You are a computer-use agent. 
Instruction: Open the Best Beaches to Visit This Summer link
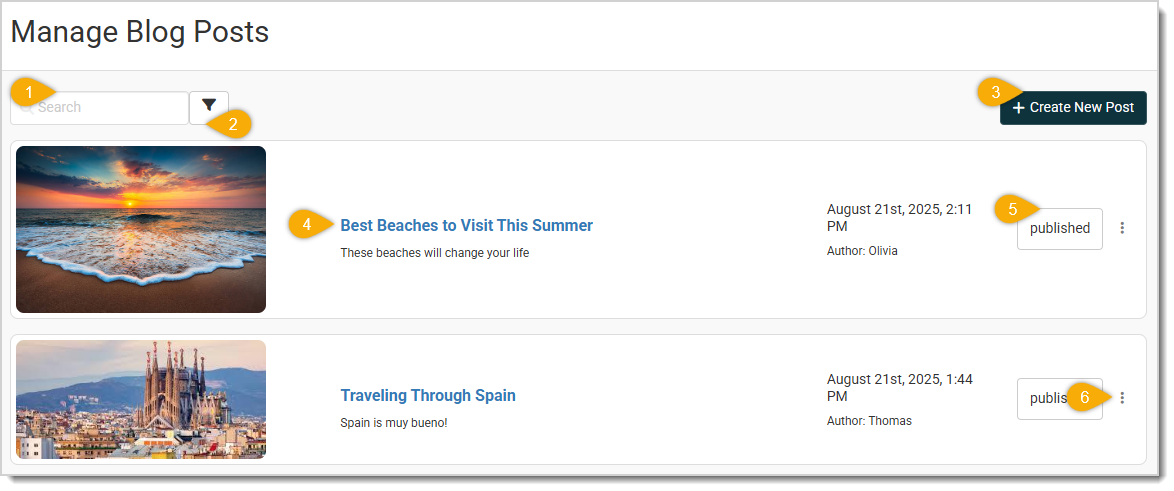coord(466,226)
